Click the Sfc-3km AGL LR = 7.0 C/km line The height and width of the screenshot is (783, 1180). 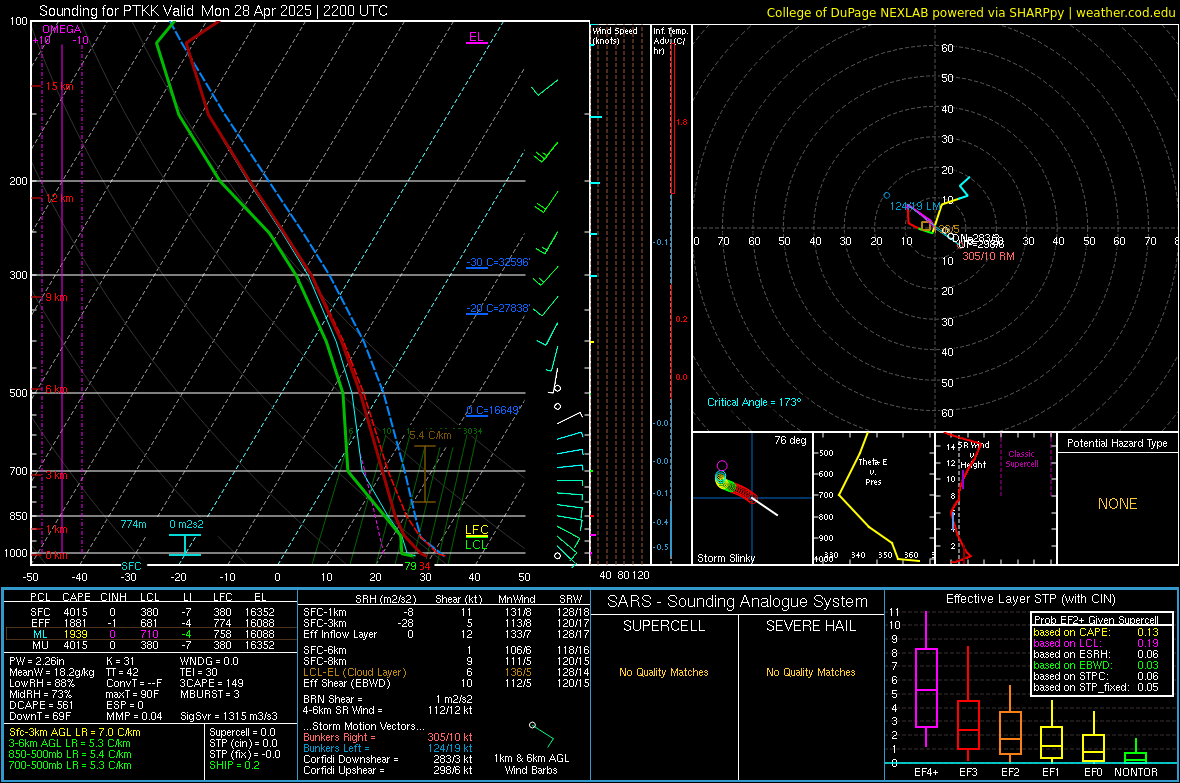75,732
